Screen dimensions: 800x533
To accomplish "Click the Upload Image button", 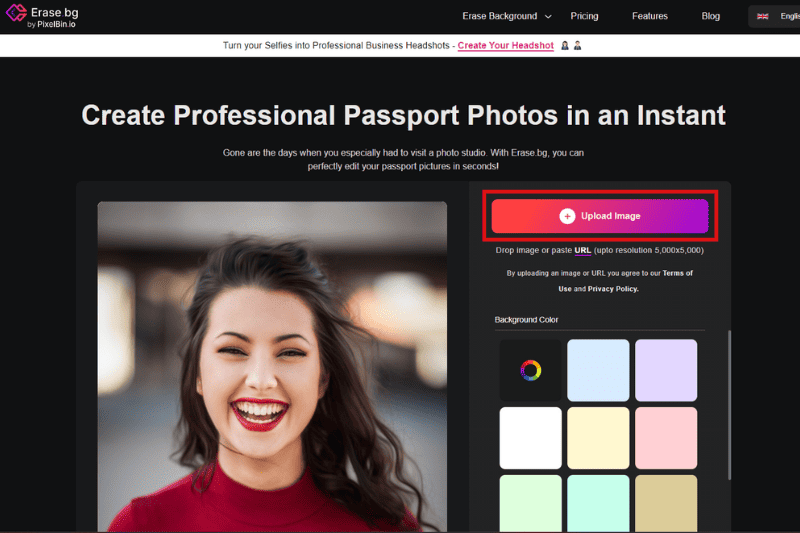I will pyautogui.click(x=600, y=216).
